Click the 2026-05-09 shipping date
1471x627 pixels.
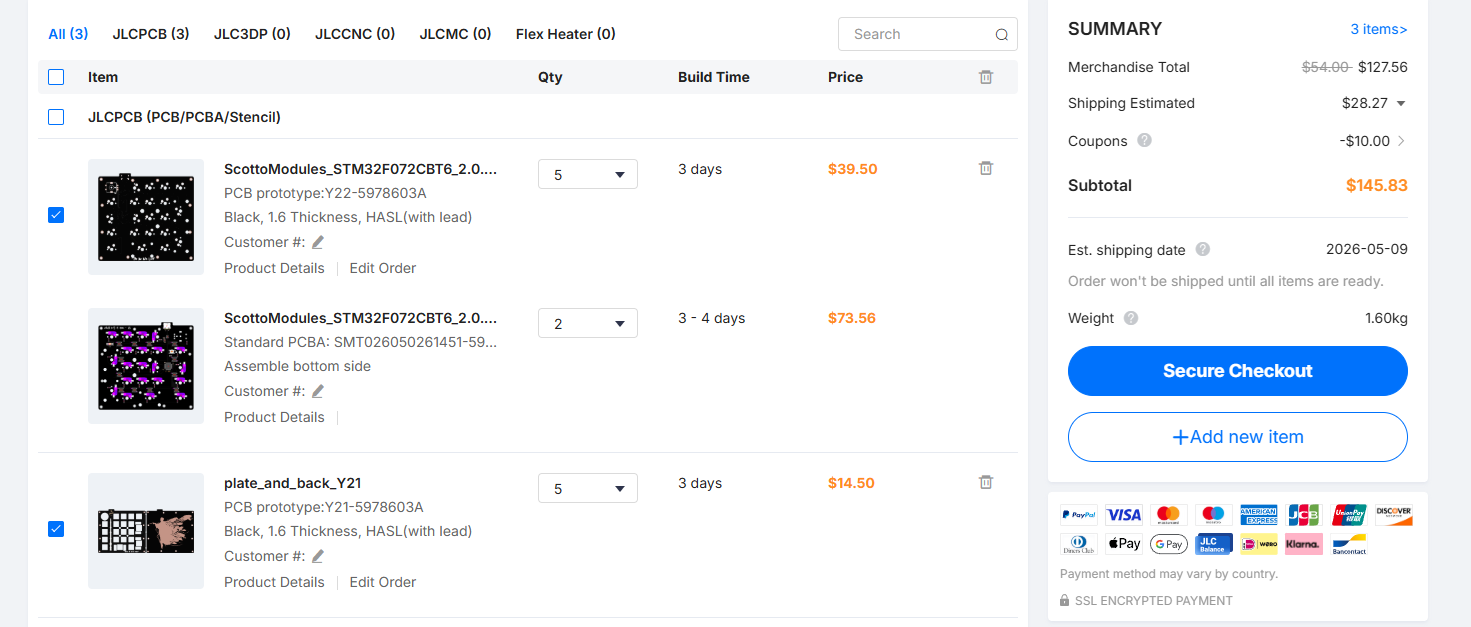click(x=1367, y=249)
